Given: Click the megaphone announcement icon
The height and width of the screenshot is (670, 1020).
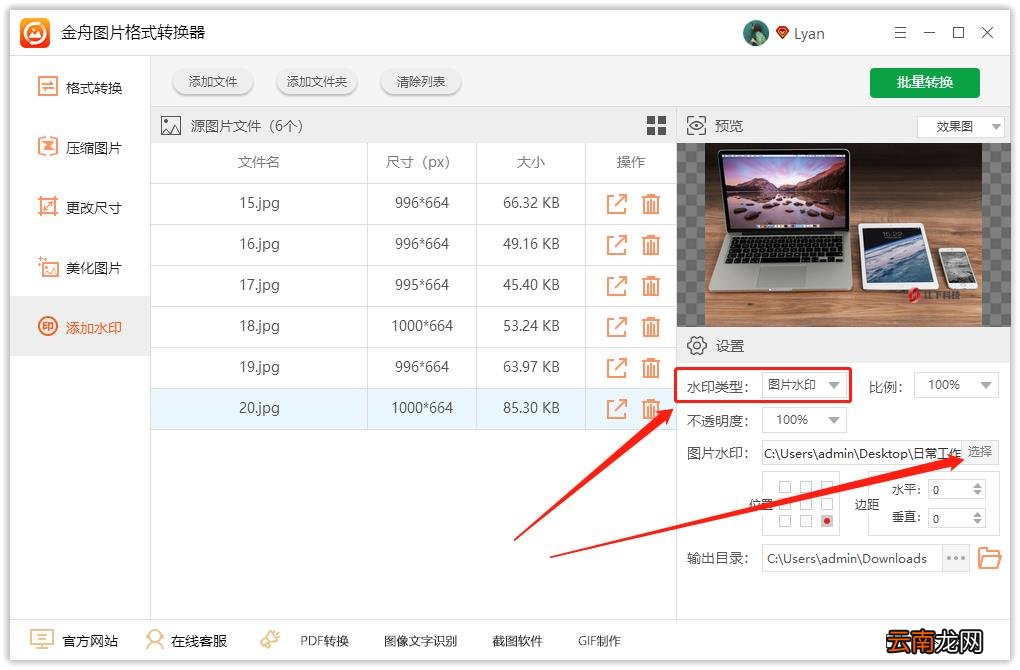Looking at the screenshot, I should click(270, 640).
